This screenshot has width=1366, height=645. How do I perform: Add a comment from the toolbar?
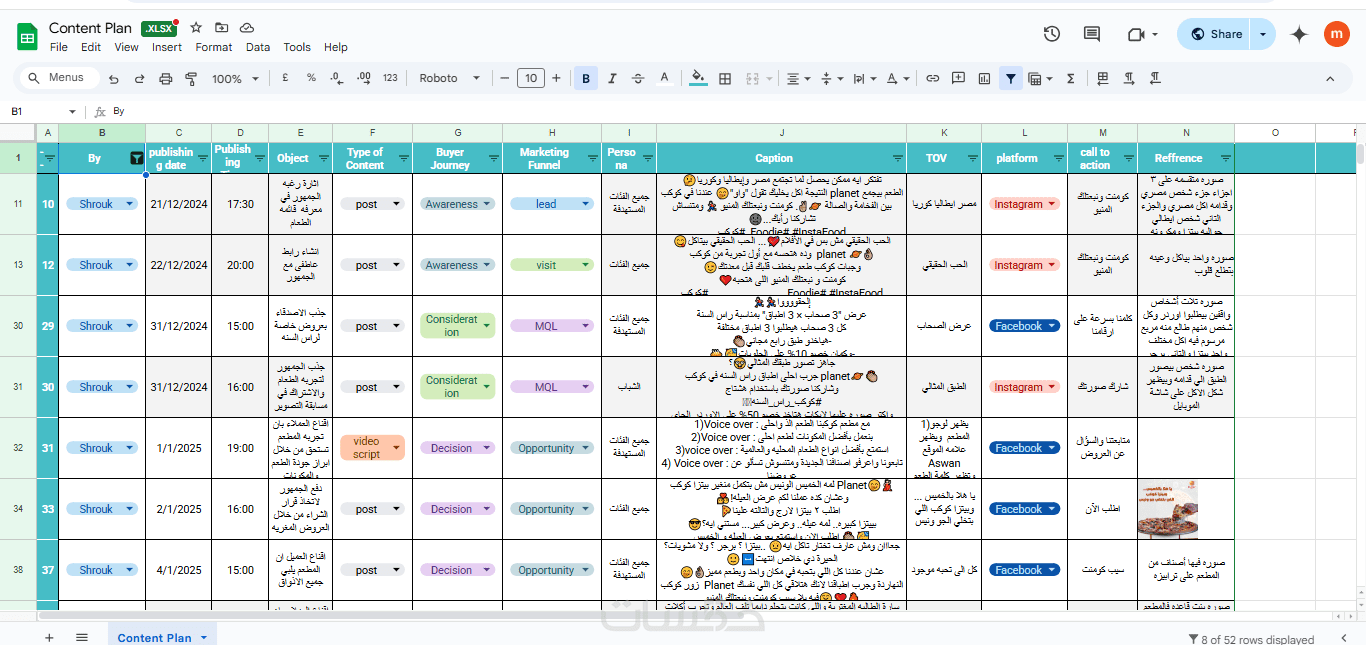point(958,78)
